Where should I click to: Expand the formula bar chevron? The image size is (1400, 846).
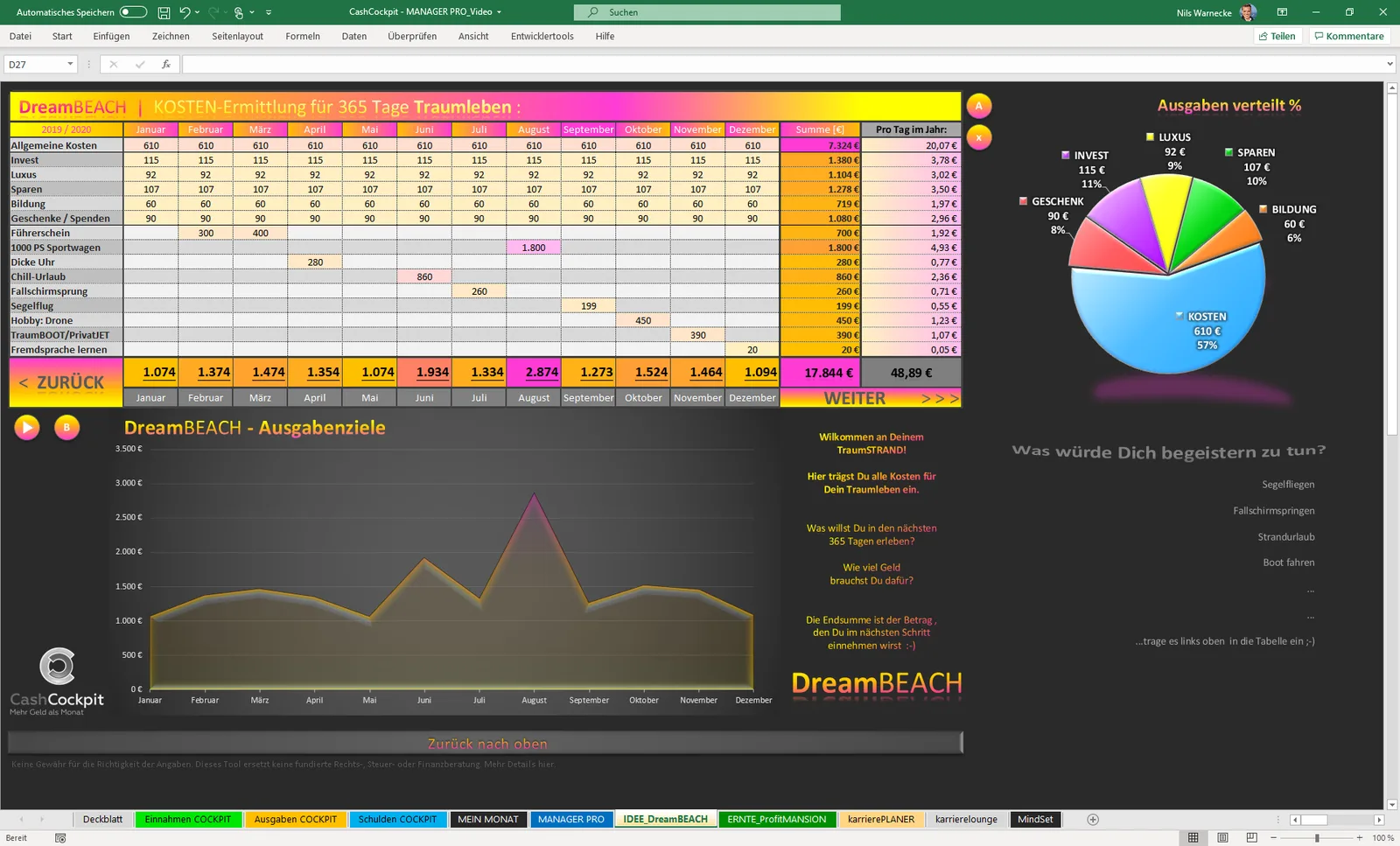tap(1389, 64)
